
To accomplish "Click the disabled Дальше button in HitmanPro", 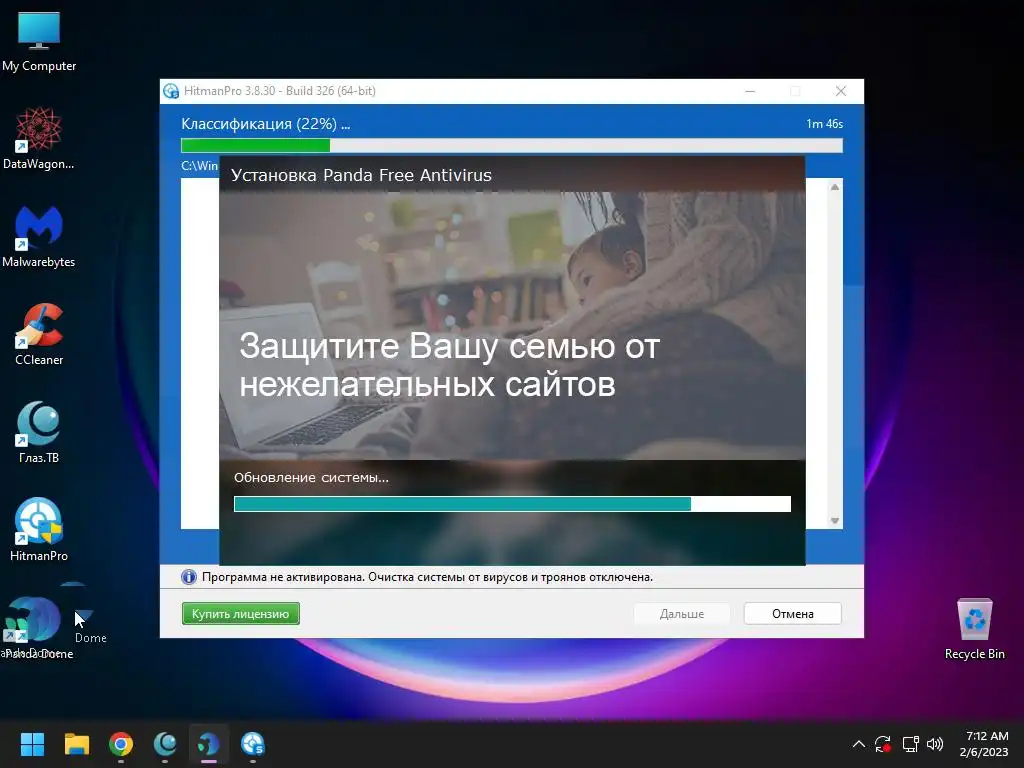I will (682, 614).
